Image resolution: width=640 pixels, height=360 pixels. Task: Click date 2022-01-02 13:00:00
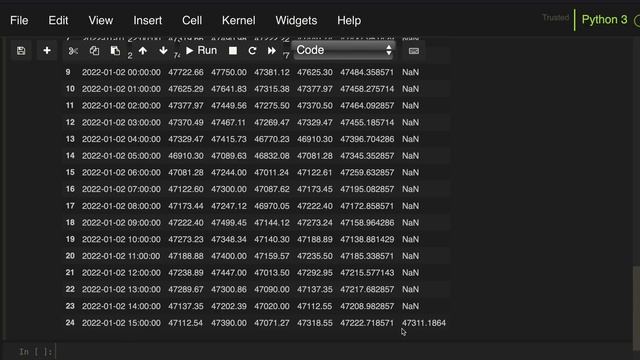click(x=121, y=289)
